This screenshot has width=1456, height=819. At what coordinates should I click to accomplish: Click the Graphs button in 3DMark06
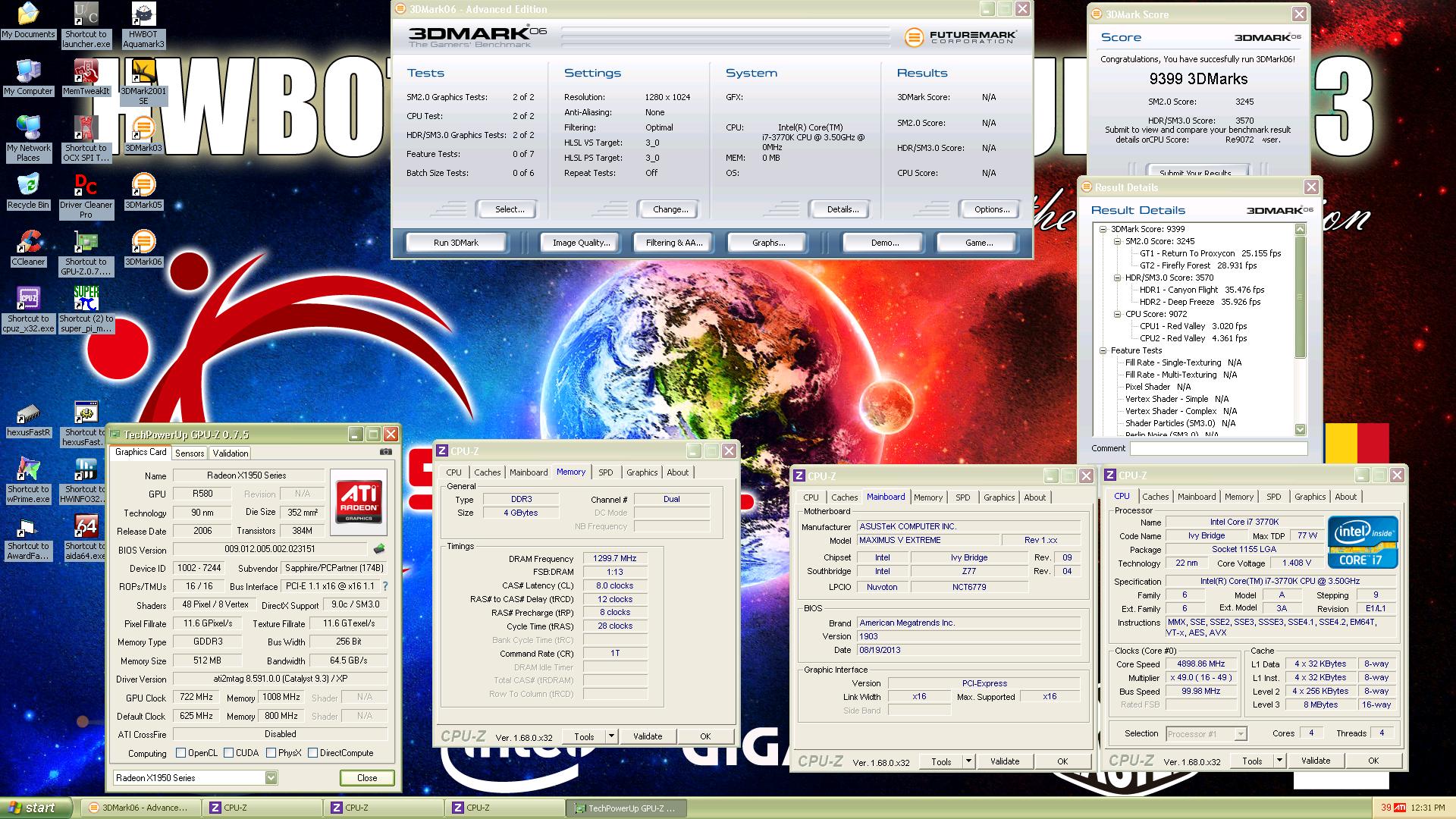pyautogui.click(x=768, y=243)
